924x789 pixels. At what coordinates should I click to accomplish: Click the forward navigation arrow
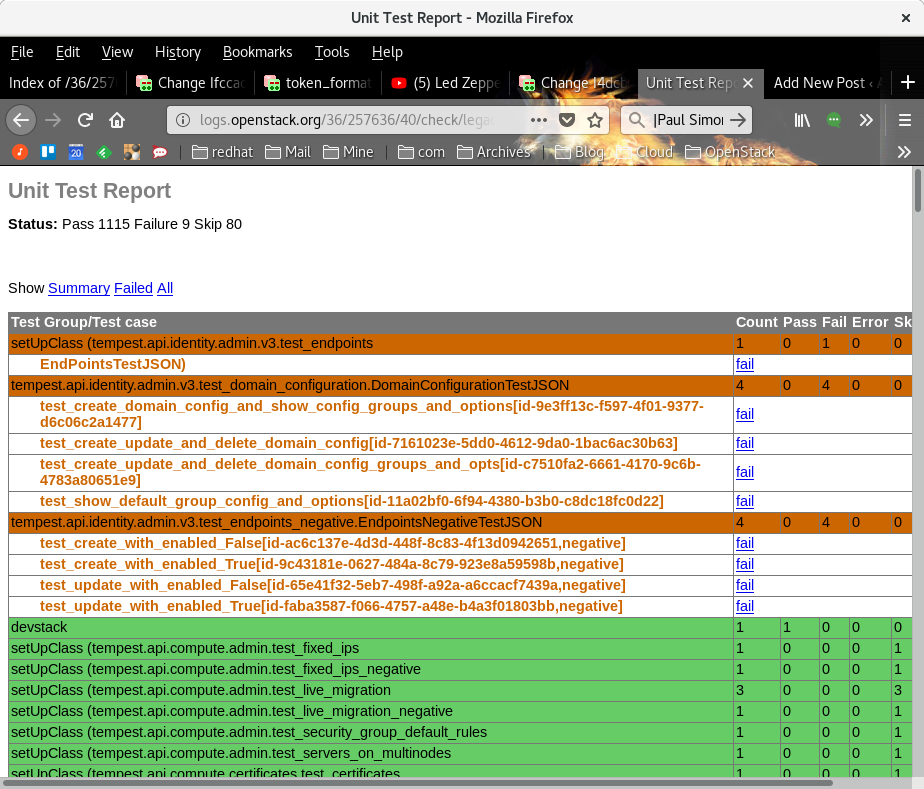tap(53, 120)
